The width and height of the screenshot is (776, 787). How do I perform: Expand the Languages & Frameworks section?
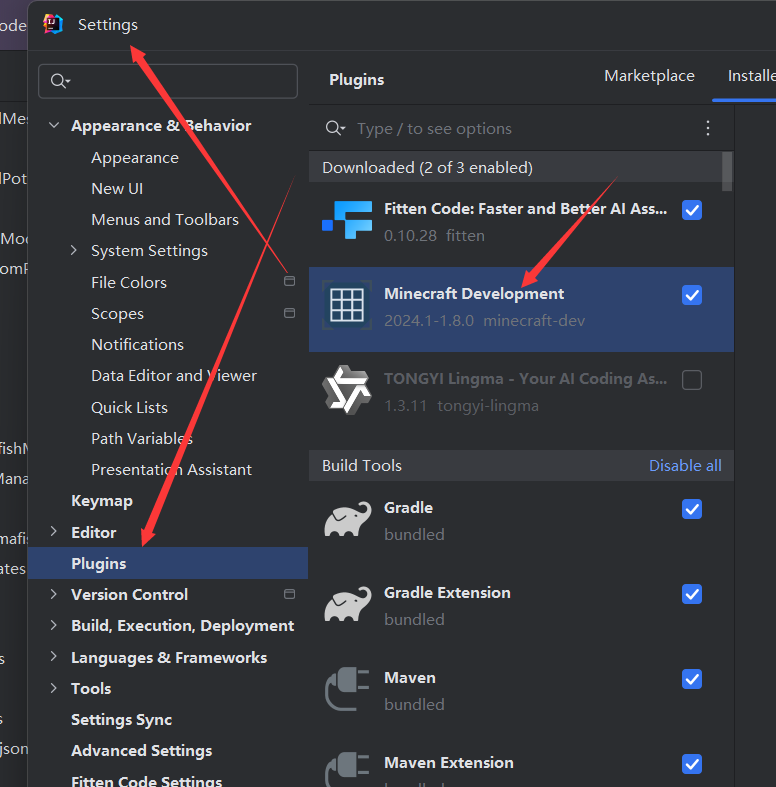click(54, 657)
